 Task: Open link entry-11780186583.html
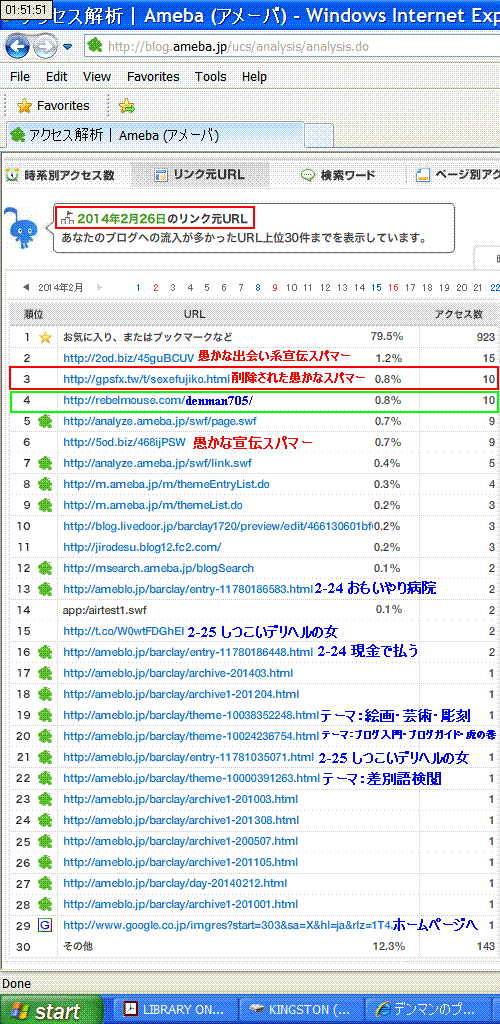coord(188,589)
